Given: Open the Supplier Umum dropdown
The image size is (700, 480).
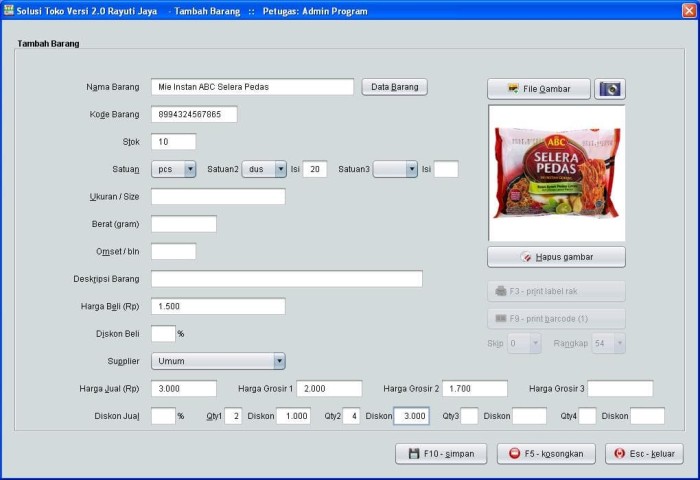Looking at the screenshot, I should 279,361.
